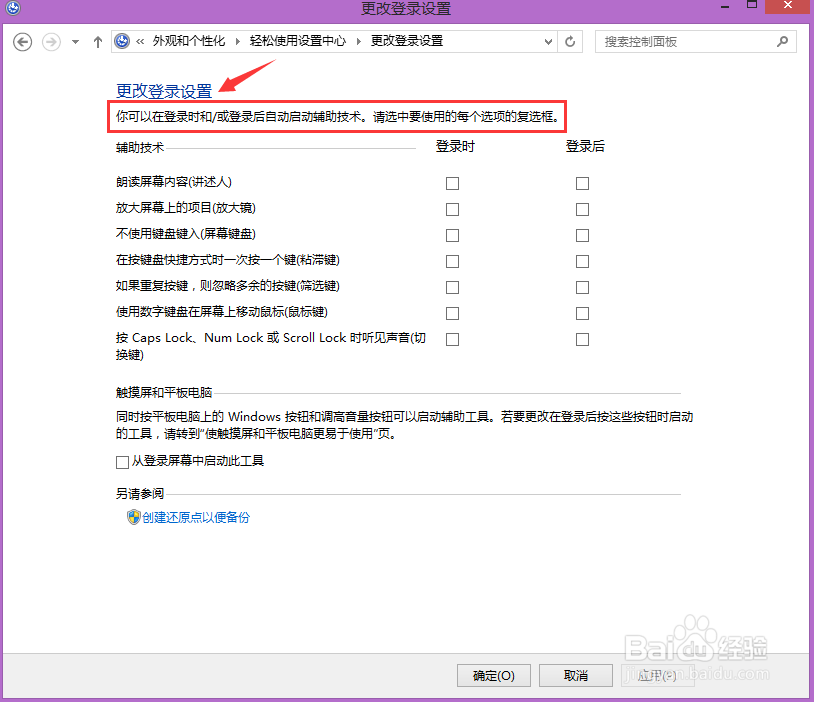The width and height of the screenshot is (814, 702).
Task: Enable 登录后 checkbox for 放大屏幕上的项目(放大镜)
Action: [582, 209]
